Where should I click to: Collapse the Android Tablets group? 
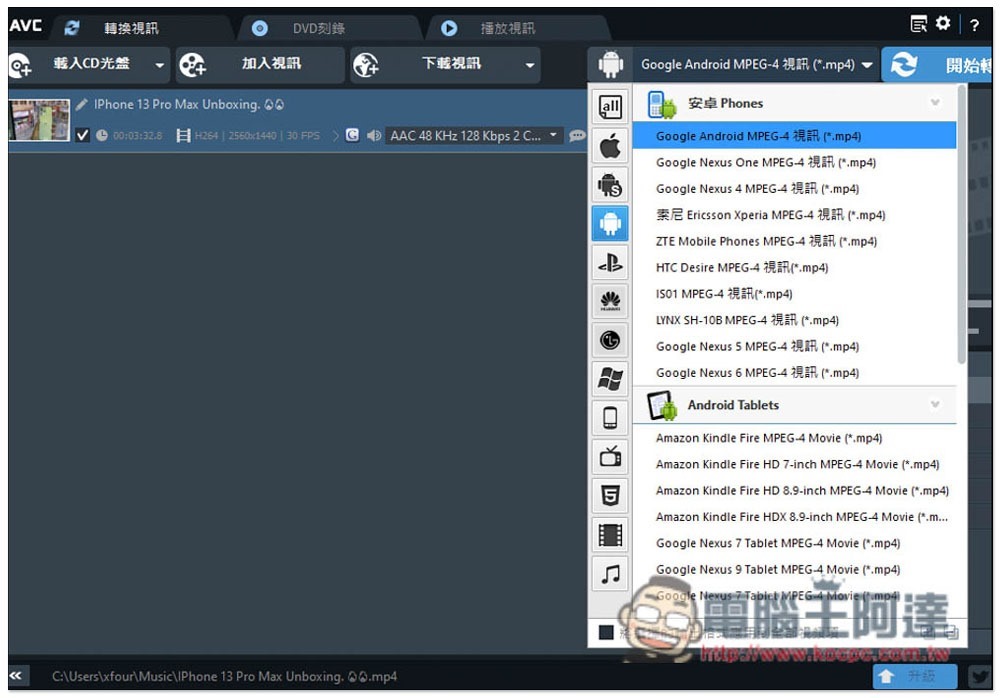click(935, 405)
